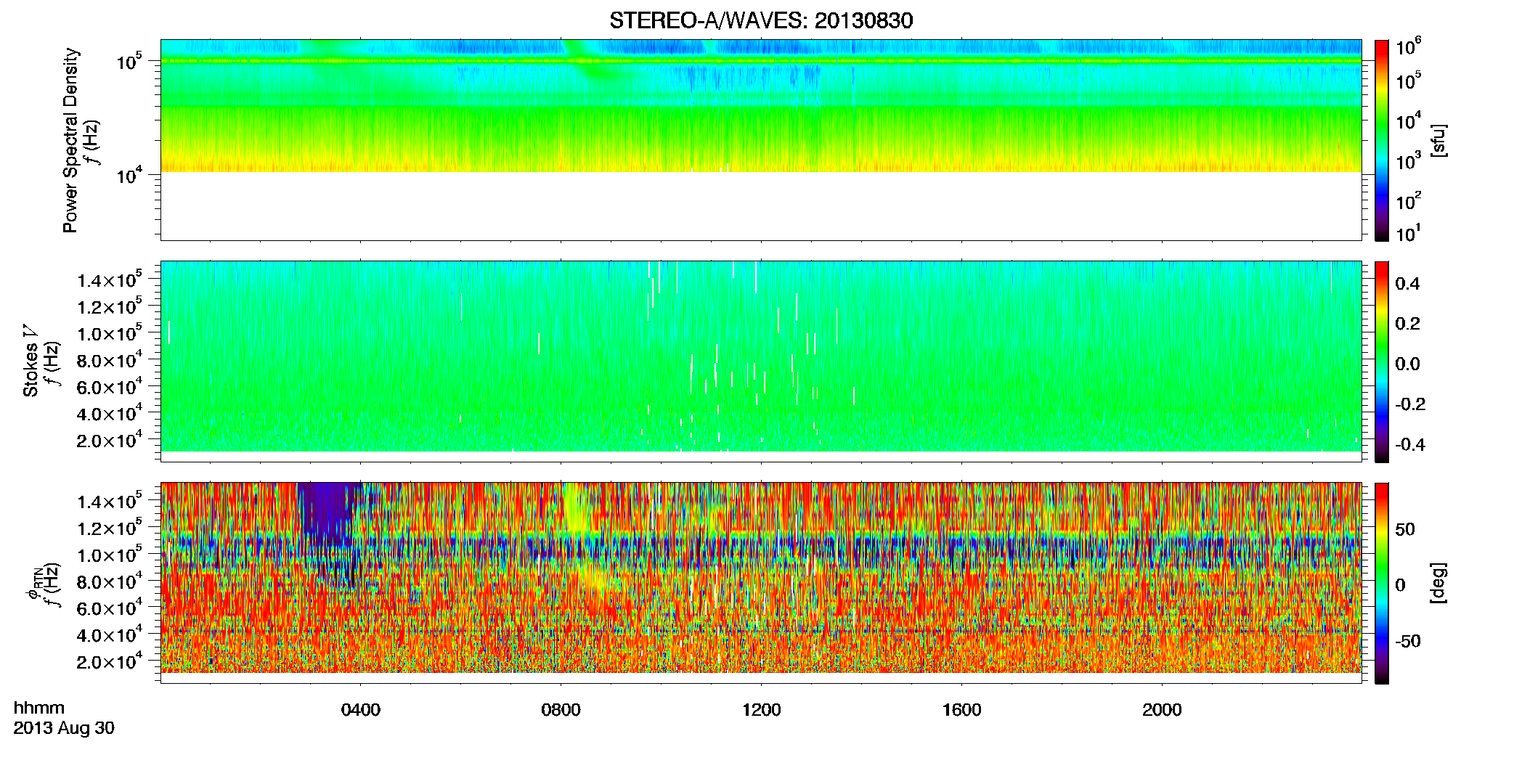The height and width of the screenshot is (784, 1522).
Task: Click the hhmm time format label
Action: click(x=39, y=709)
